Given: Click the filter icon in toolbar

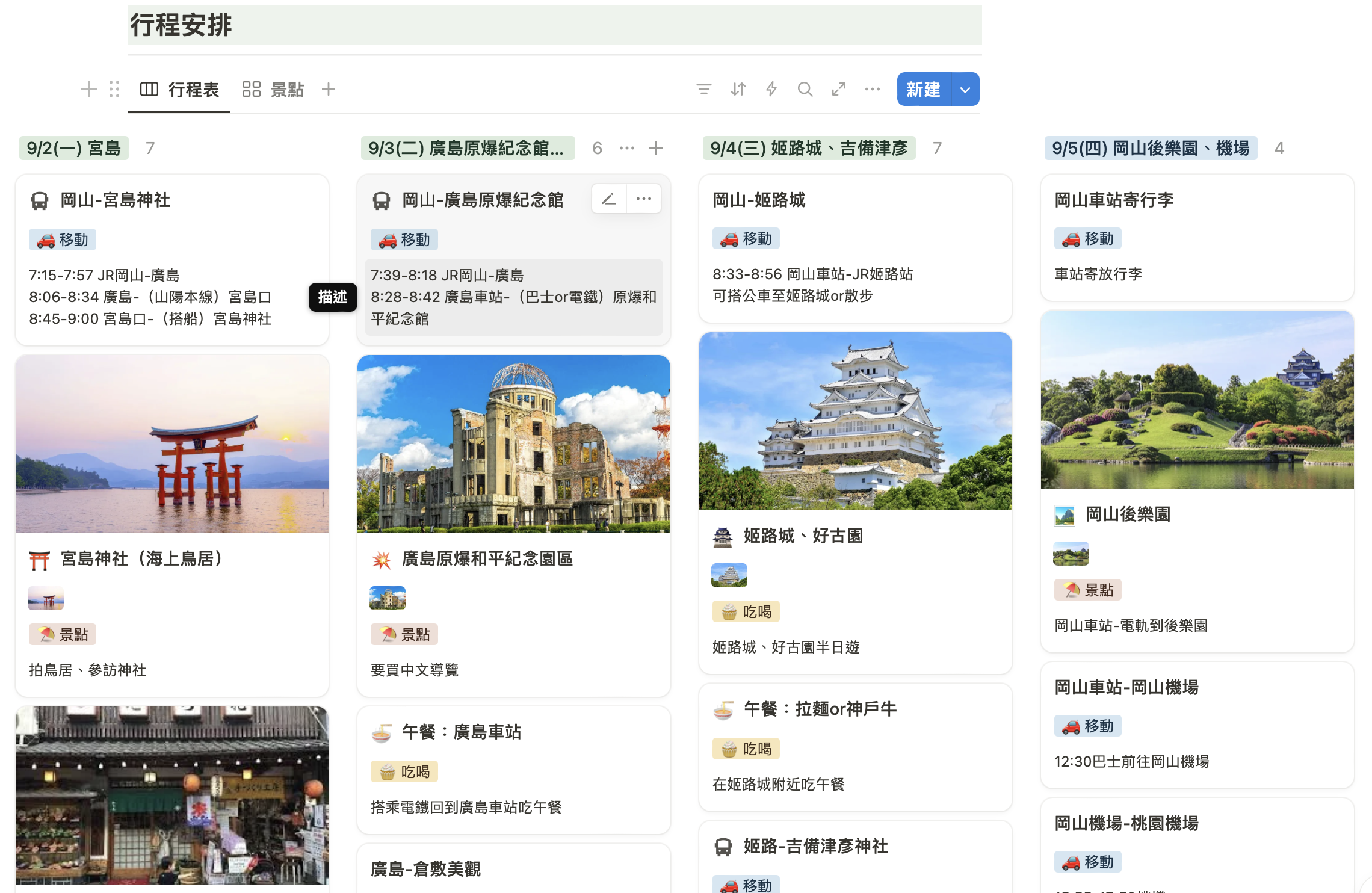Looking at the screenshot, I should tap(703, 90).
